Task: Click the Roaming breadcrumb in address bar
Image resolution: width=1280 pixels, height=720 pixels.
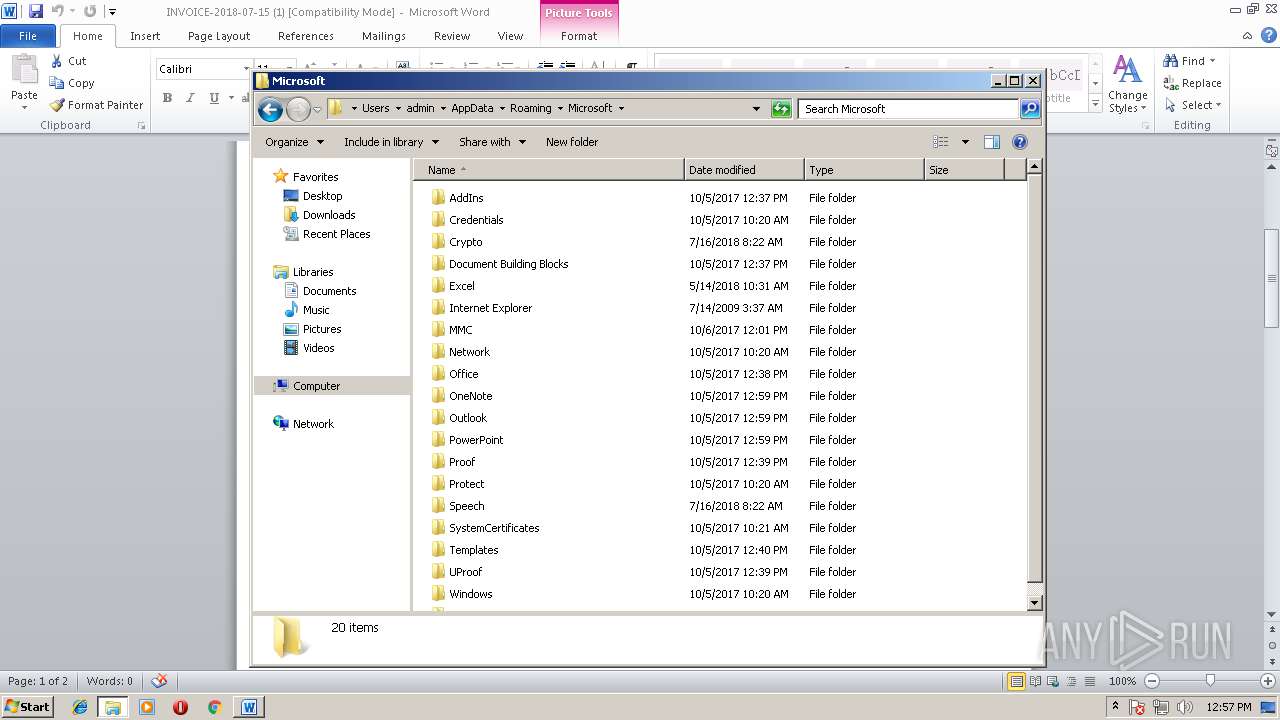Action: [531, 109]
